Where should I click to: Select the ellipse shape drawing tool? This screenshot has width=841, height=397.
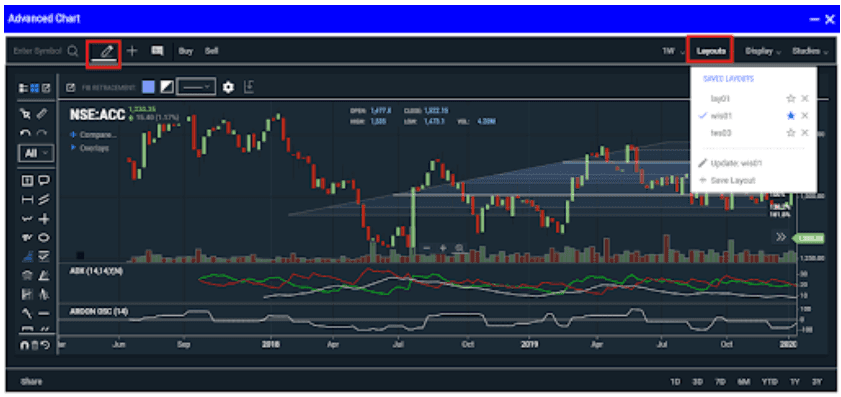pos(44,237)
